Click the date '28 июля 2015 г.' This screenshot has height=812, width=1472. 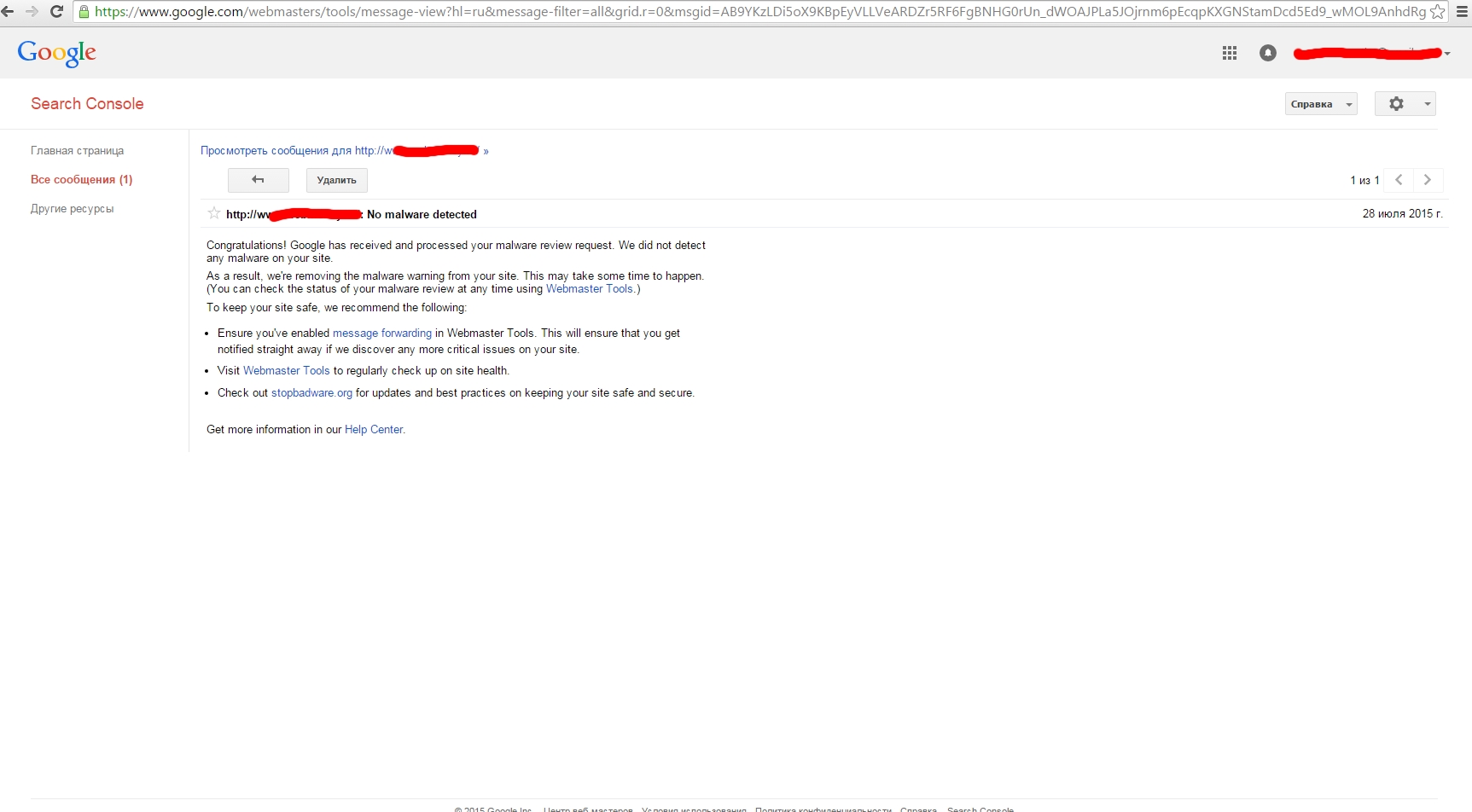(1402, 214)
